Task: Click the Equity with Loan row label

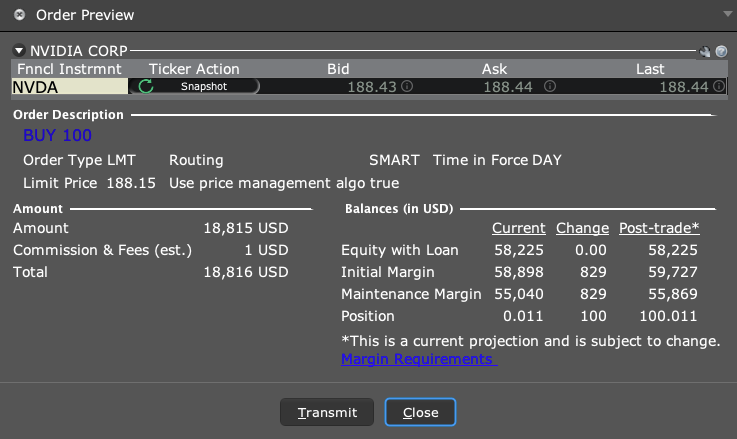Action: pos(400,250)
